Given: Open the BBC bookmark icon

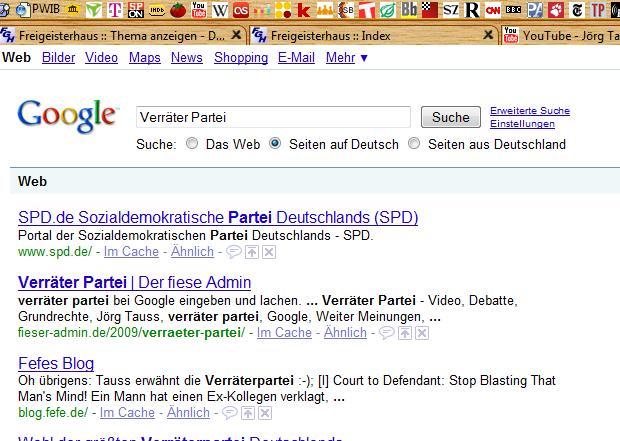Looking at the screenshot, I should tap(514, 10).
